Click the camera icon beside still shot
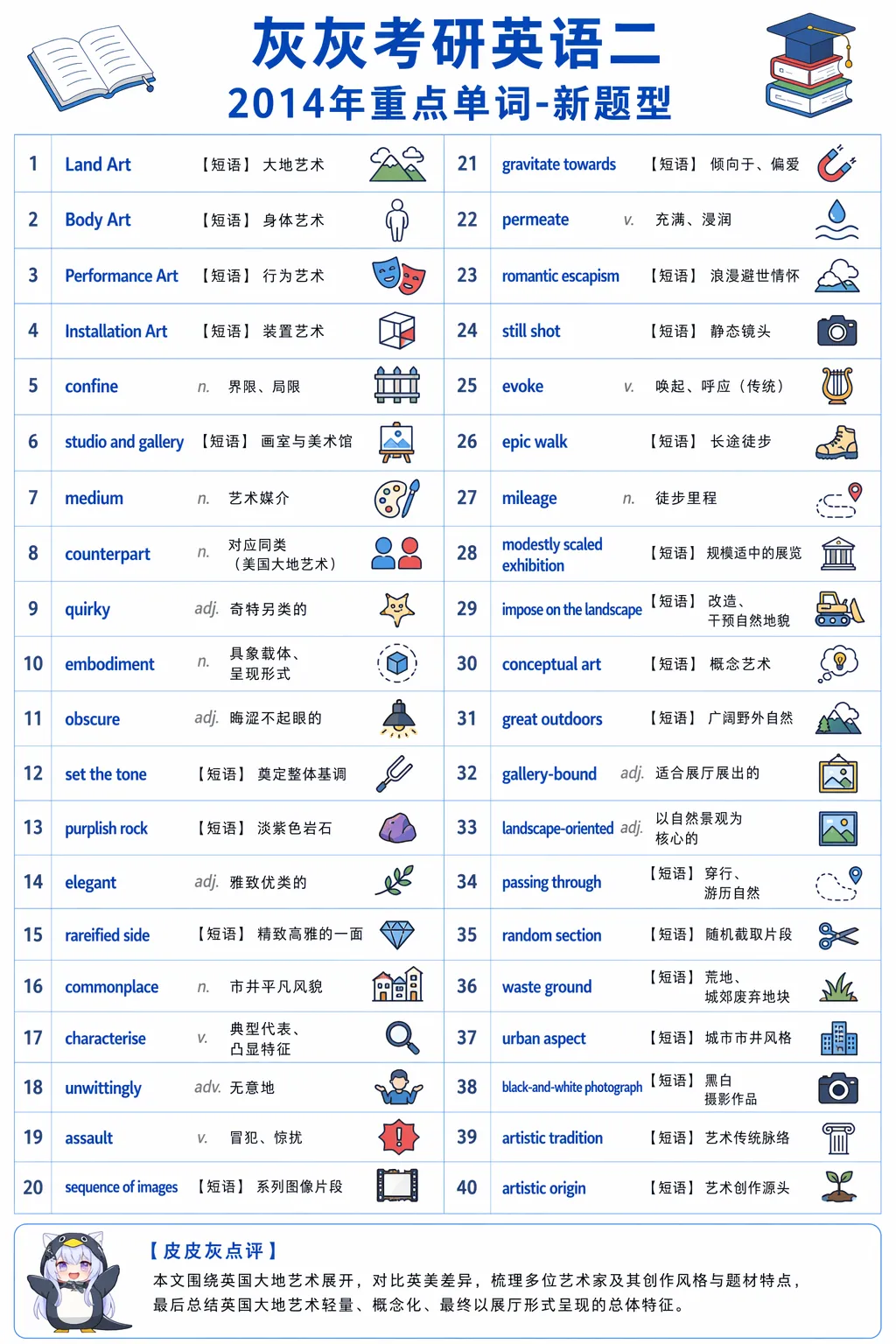 [837, 331]
